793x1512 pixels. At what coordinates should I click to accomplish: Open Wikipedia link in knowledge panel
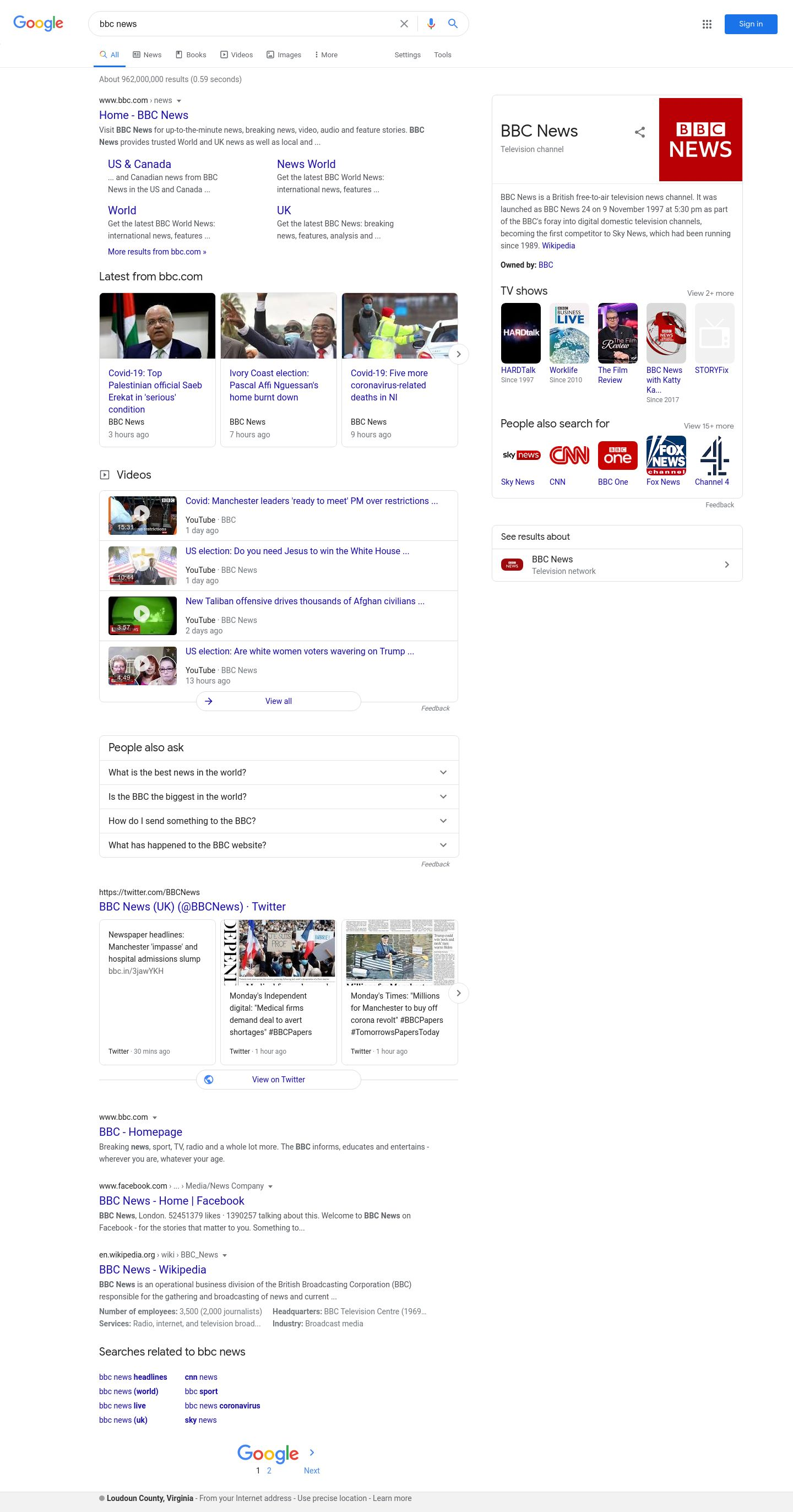[x=558, y=246]
